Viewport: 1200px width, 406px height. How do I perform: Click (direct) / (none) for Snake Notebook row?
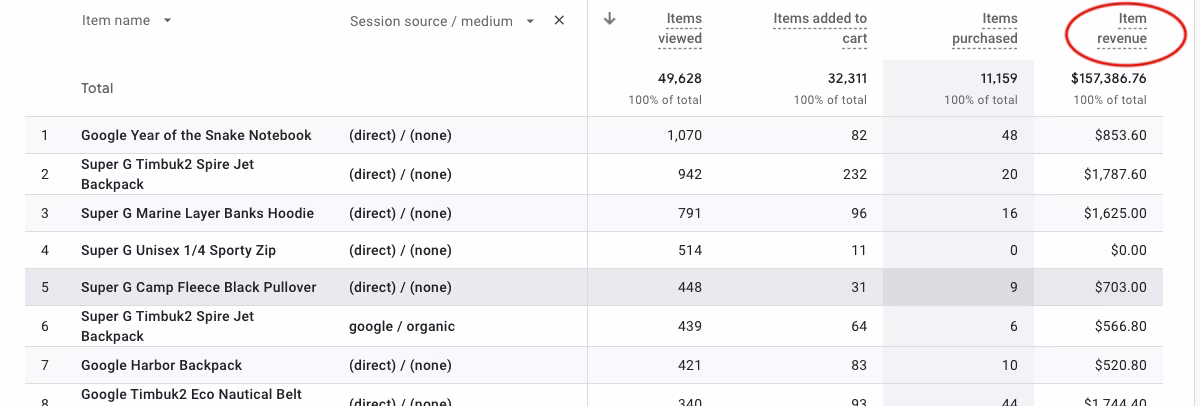pyautogui.click(x=400, y=135)
